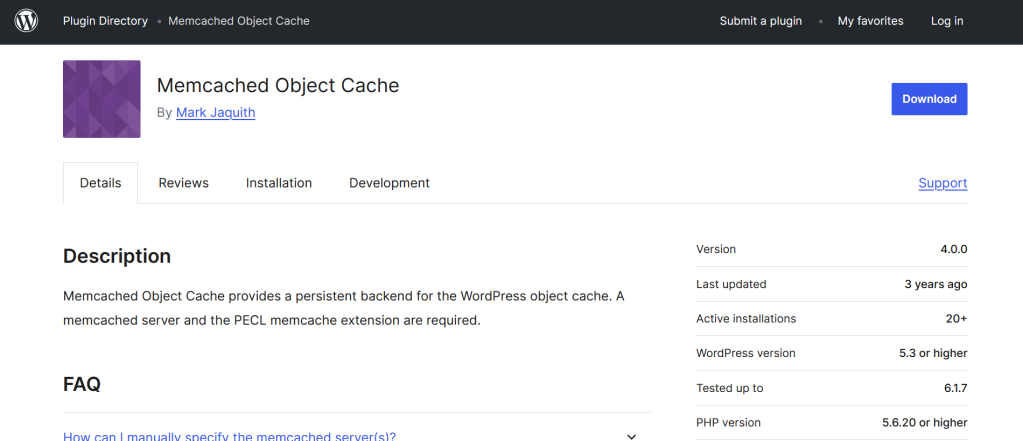The image size is (1023, 441).
Task: Click the FAQ chevron expand arrow
Action: (631, 436)
